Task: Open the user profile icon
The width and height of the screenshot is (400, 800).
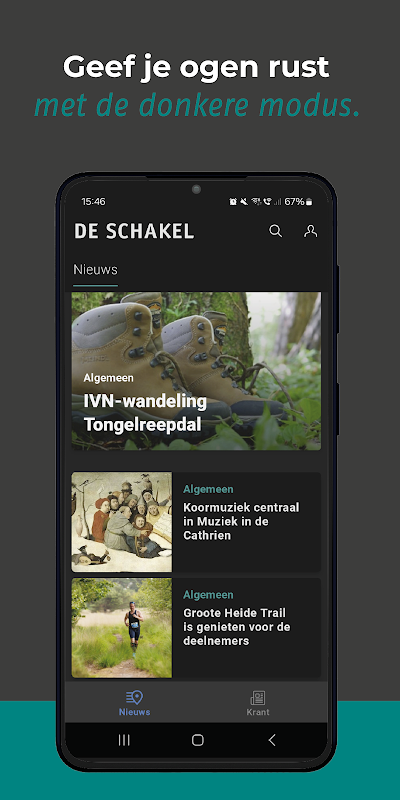Action: [310, 231]
